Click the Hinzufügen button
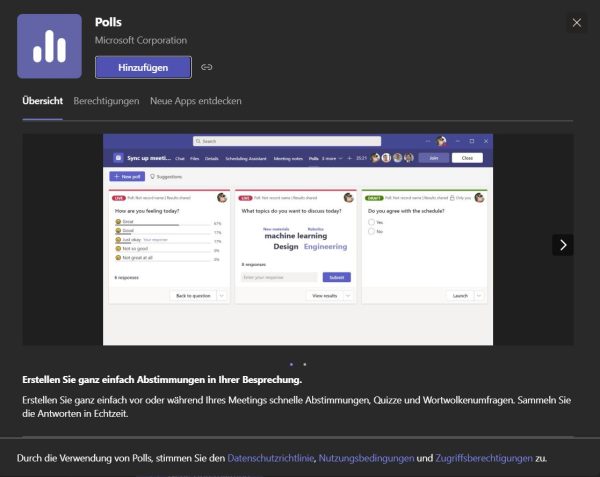 (x=143, y=67)
